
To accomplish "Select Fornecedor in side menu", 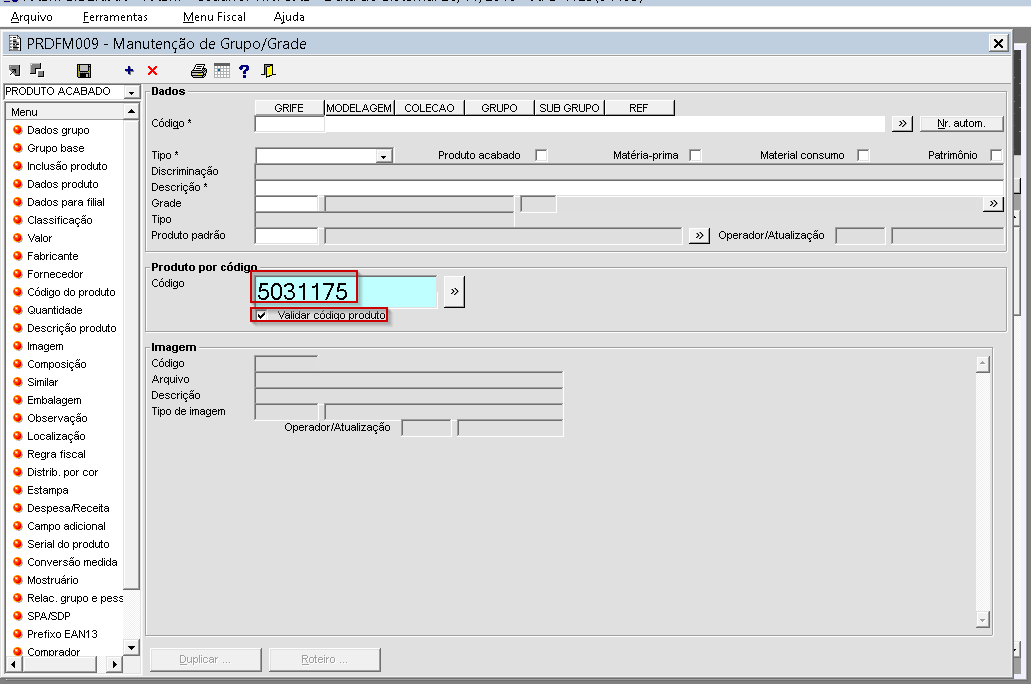I will 55,274.
